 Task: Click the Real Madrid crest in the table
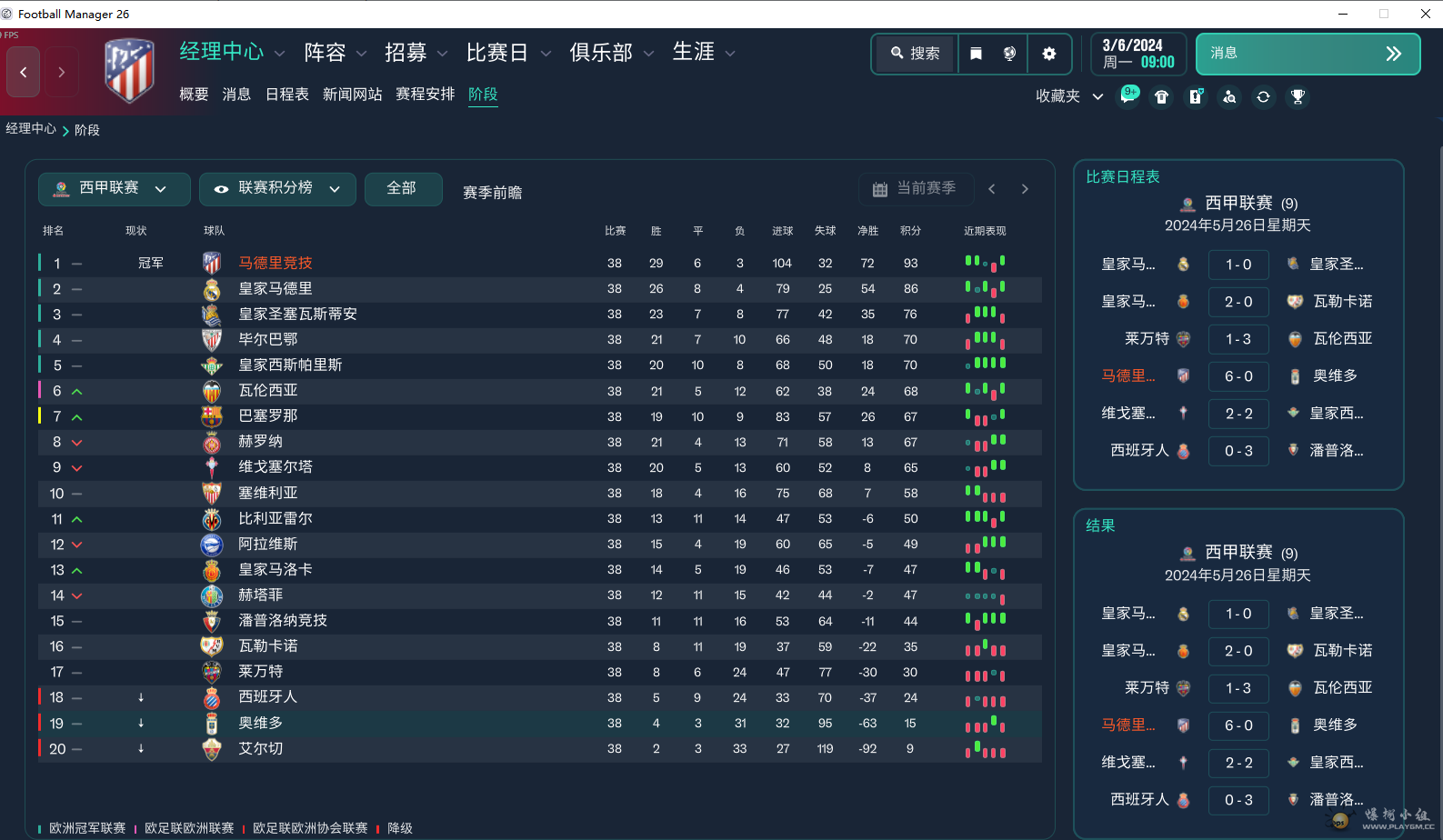click(212, 289)
